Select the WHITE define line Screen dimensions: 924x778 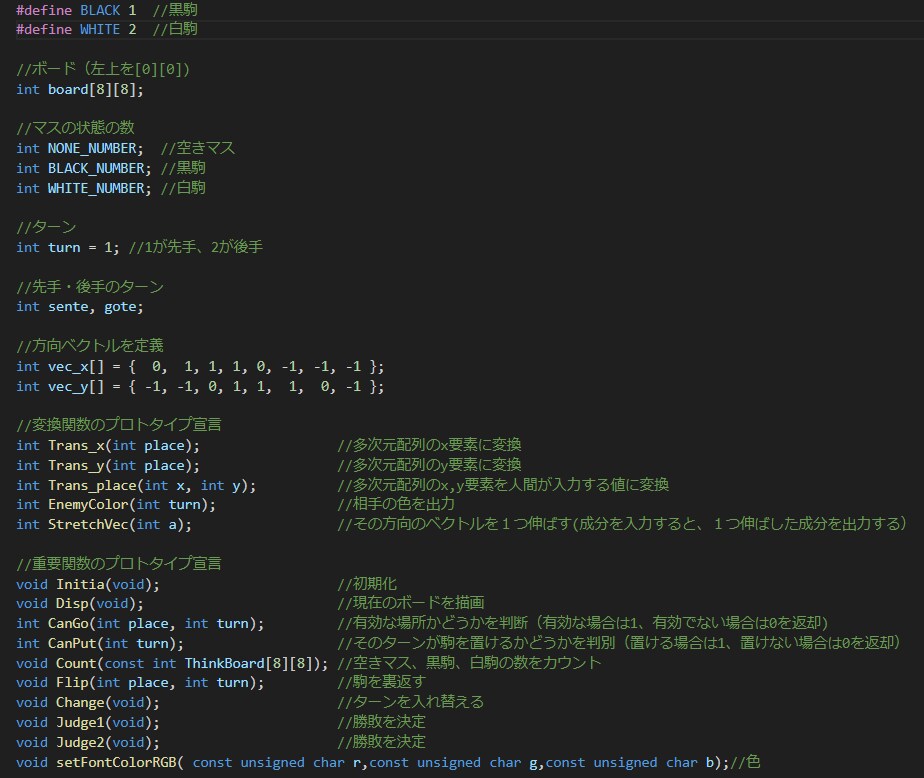click(100, 29)
